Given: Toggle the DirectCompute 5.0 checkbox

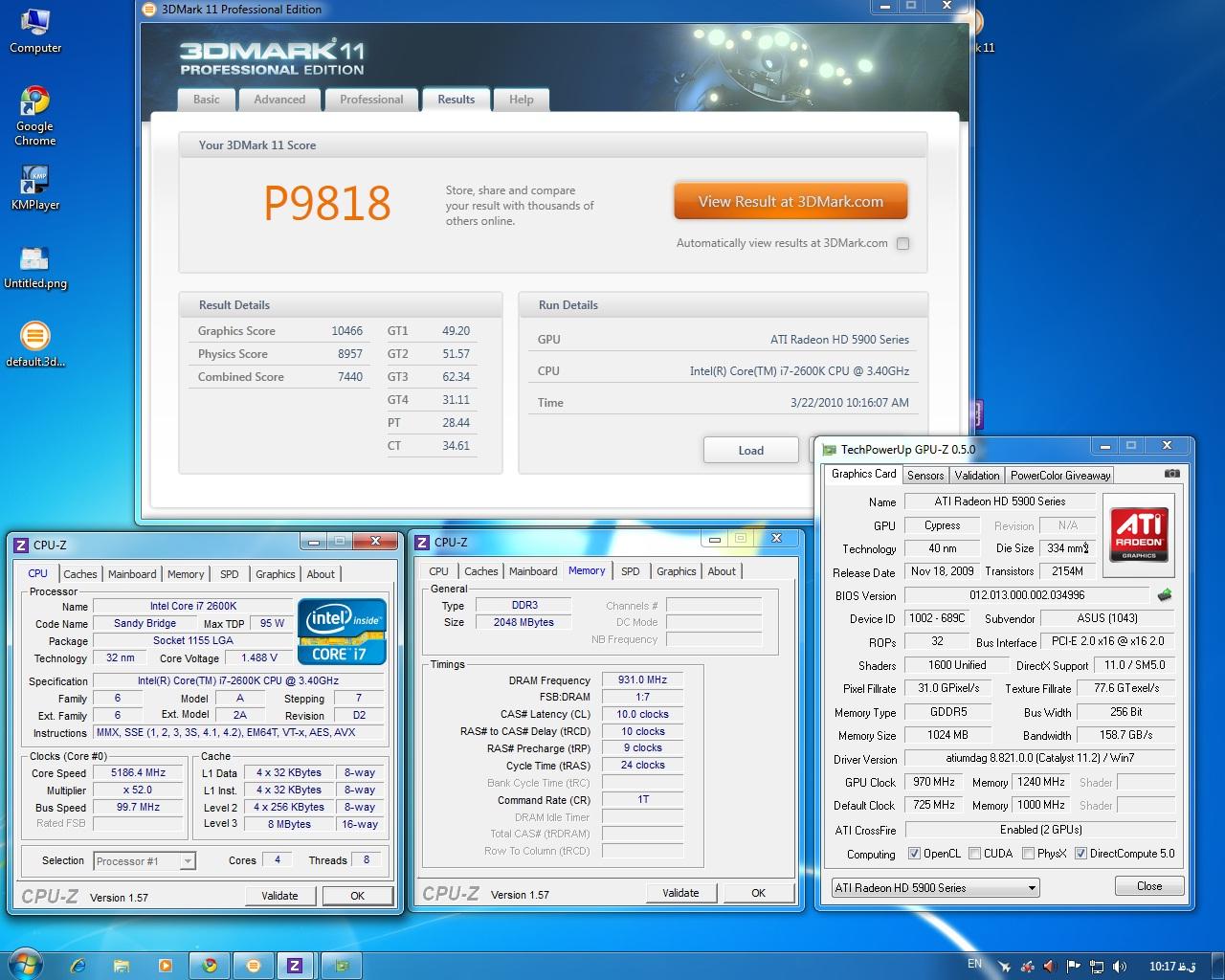Looking at the screenshot, I should click(x=1080, y=854).
